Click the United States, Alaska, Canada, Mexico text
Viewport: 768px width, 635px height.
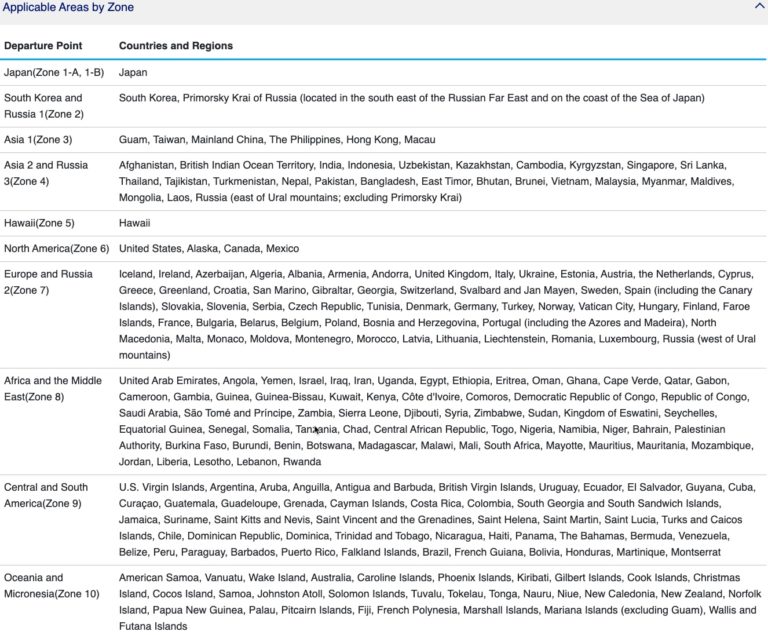pos(208,249)
